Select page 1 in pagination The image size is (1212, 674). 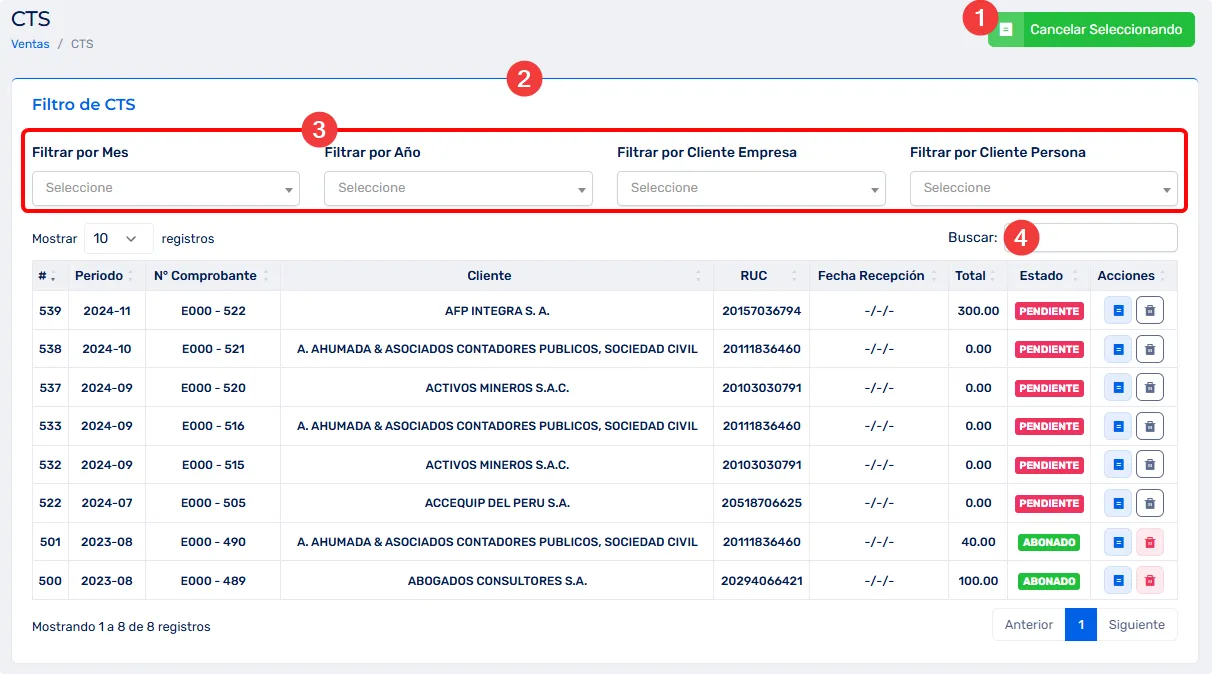(x=1080, y=625)
